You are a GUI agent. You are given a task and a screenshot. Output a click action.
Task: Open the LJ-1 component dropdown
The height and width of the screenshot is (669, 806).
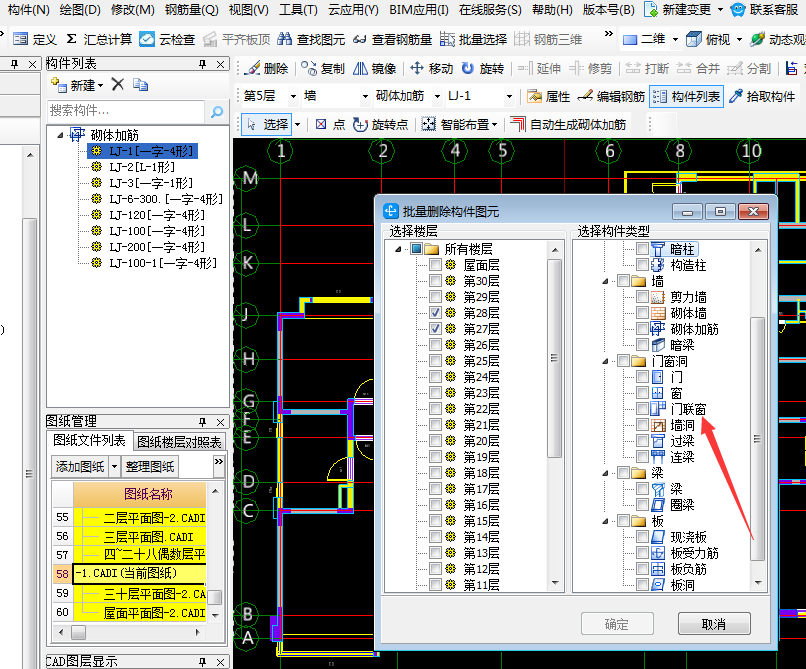coord(509,96)
